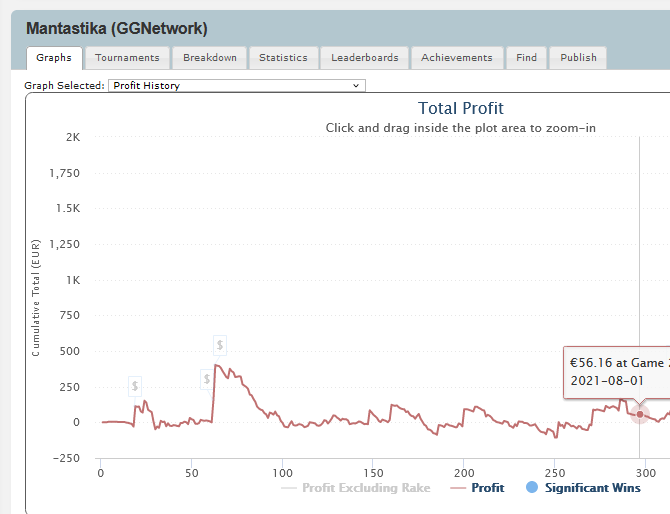This screenshot has width=670, height=514.
Task: Click the blue Significant Wins legend circle
Action: tap(532, 488)
